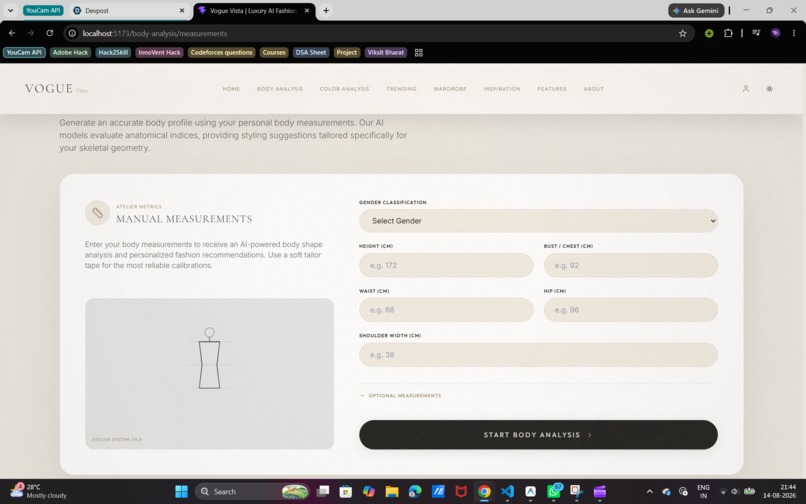Focus the Waist (cm) input field
Viewport: 806px width, 504px height.
(x=446, y=310)
